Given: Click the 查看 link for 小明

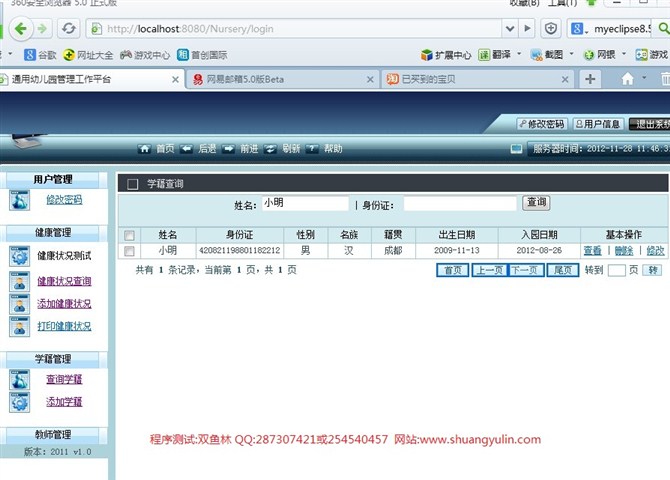Looking at the screenshot, I should coord(592,251).
